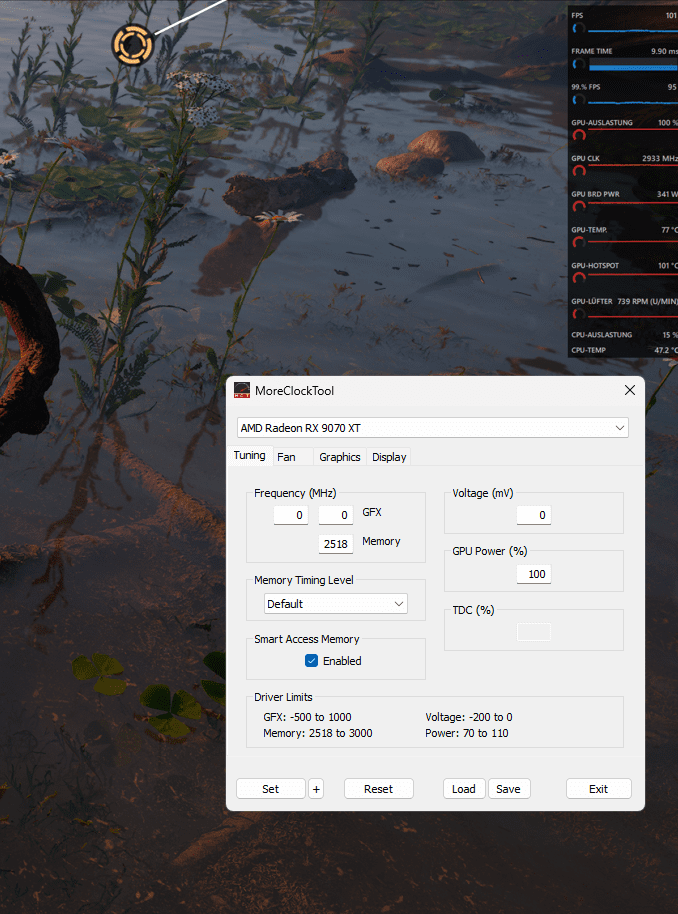Click the 'Voltage: -200 to 0' limit text
Image resolution: width=678 pixels, height=914 pixels.
pyautogui.click(x=469, y=717)
